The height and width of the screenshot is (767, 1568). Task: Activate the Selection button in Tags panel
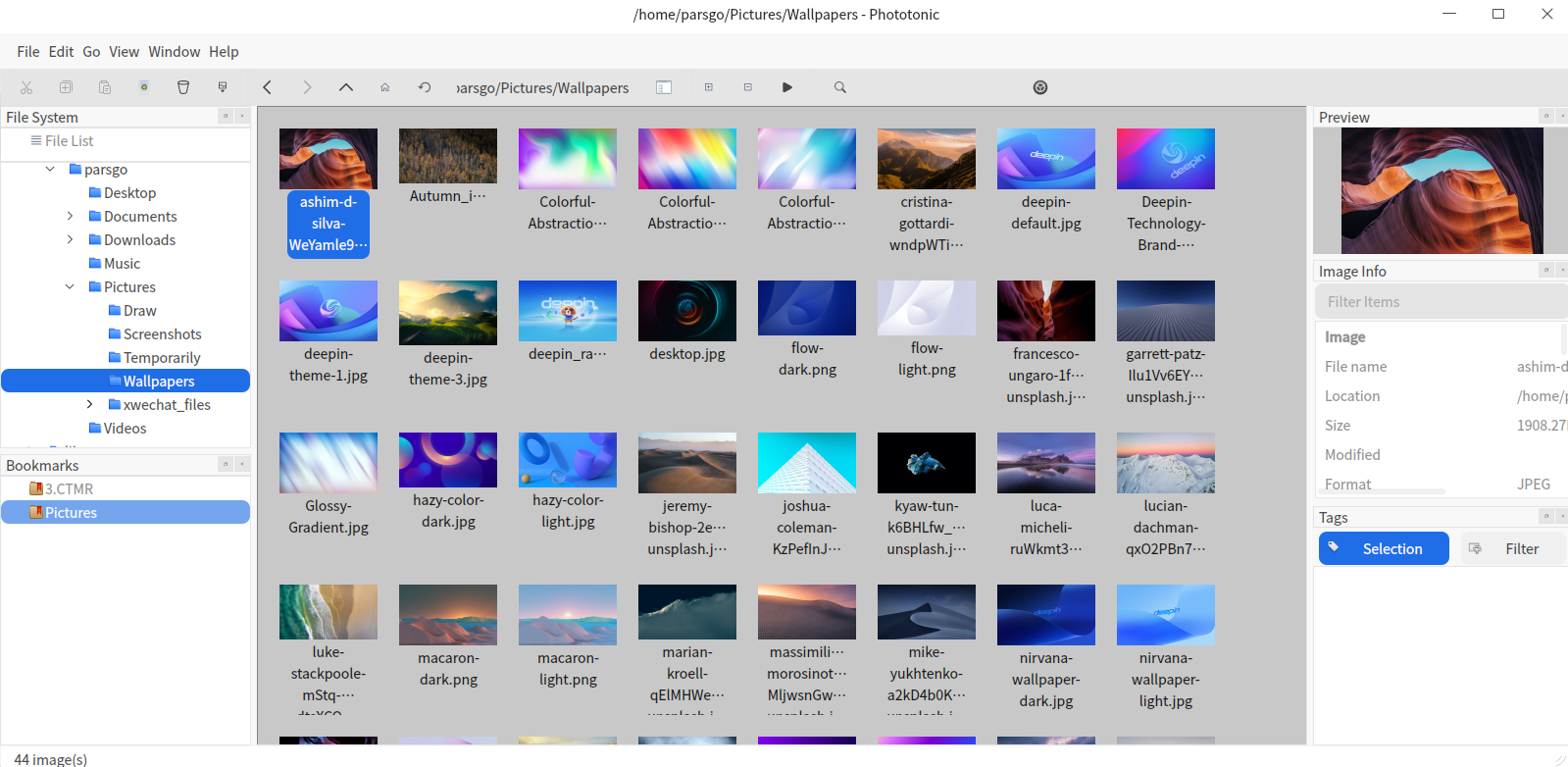point(1384,548)
